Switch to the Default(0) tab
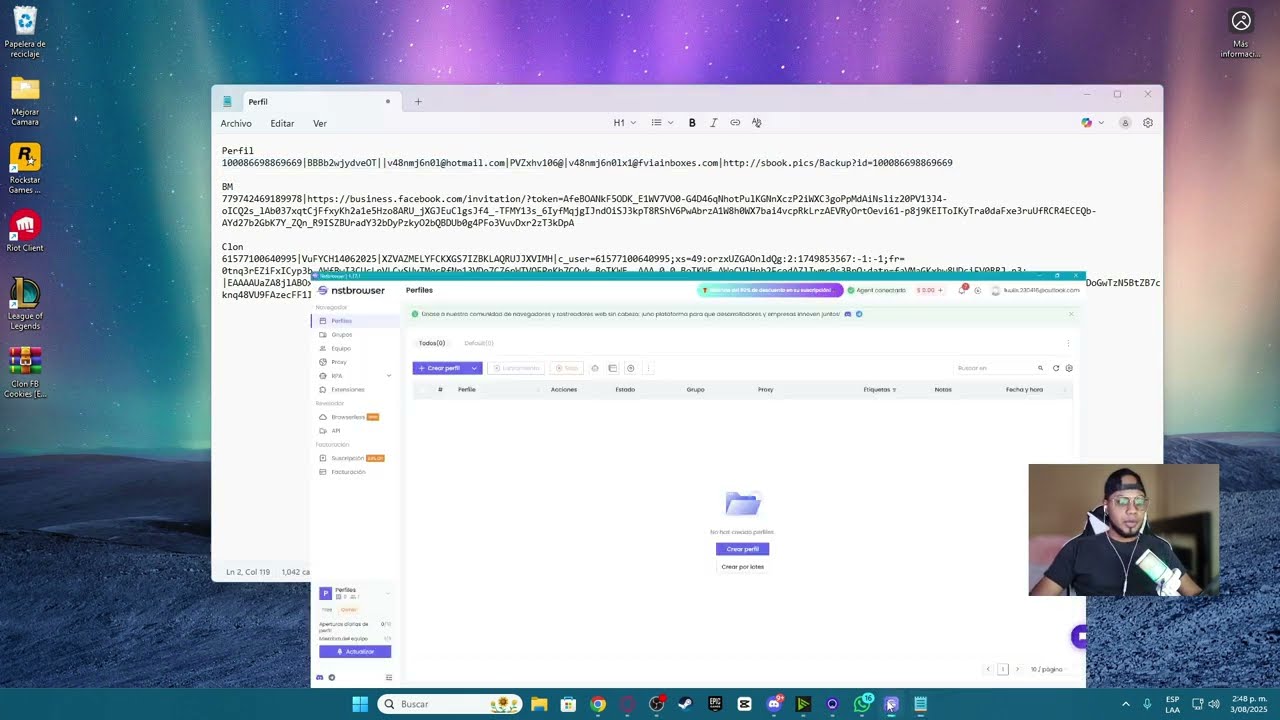This screenshot has width=1280, height=720. coord(479,343)
